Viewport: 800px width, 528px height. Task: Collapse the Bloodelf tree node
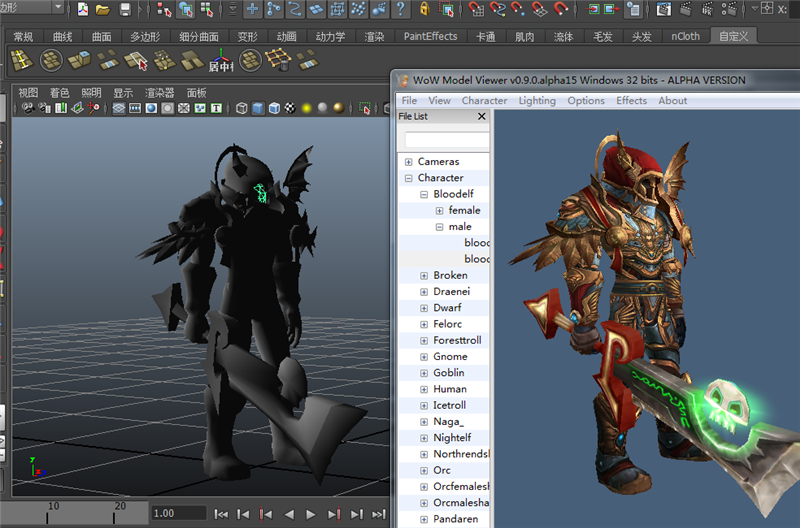click(424, 194)
